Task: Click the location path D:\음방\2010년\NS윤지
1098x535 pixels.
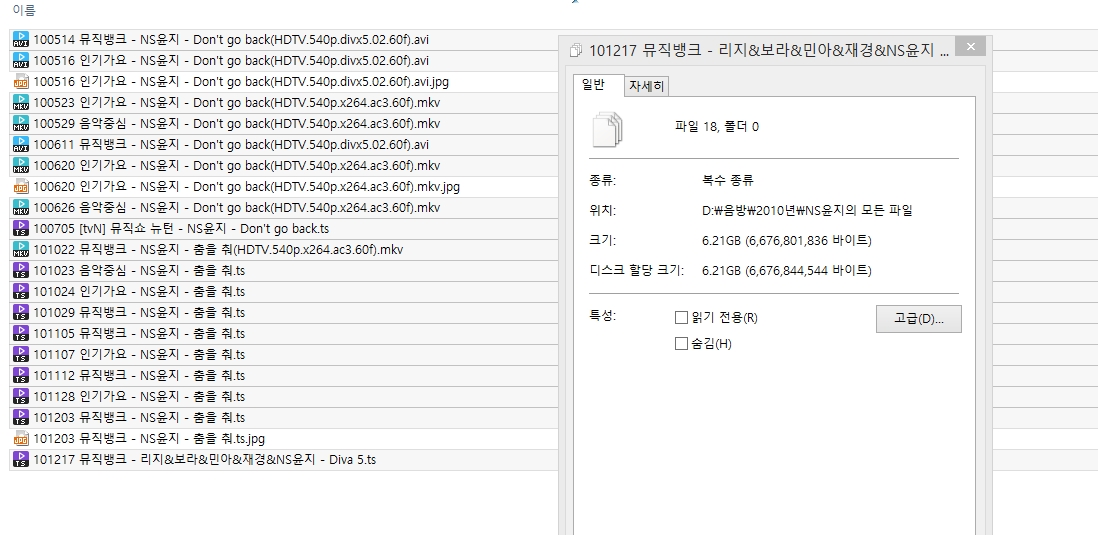Action: point(807,210)
